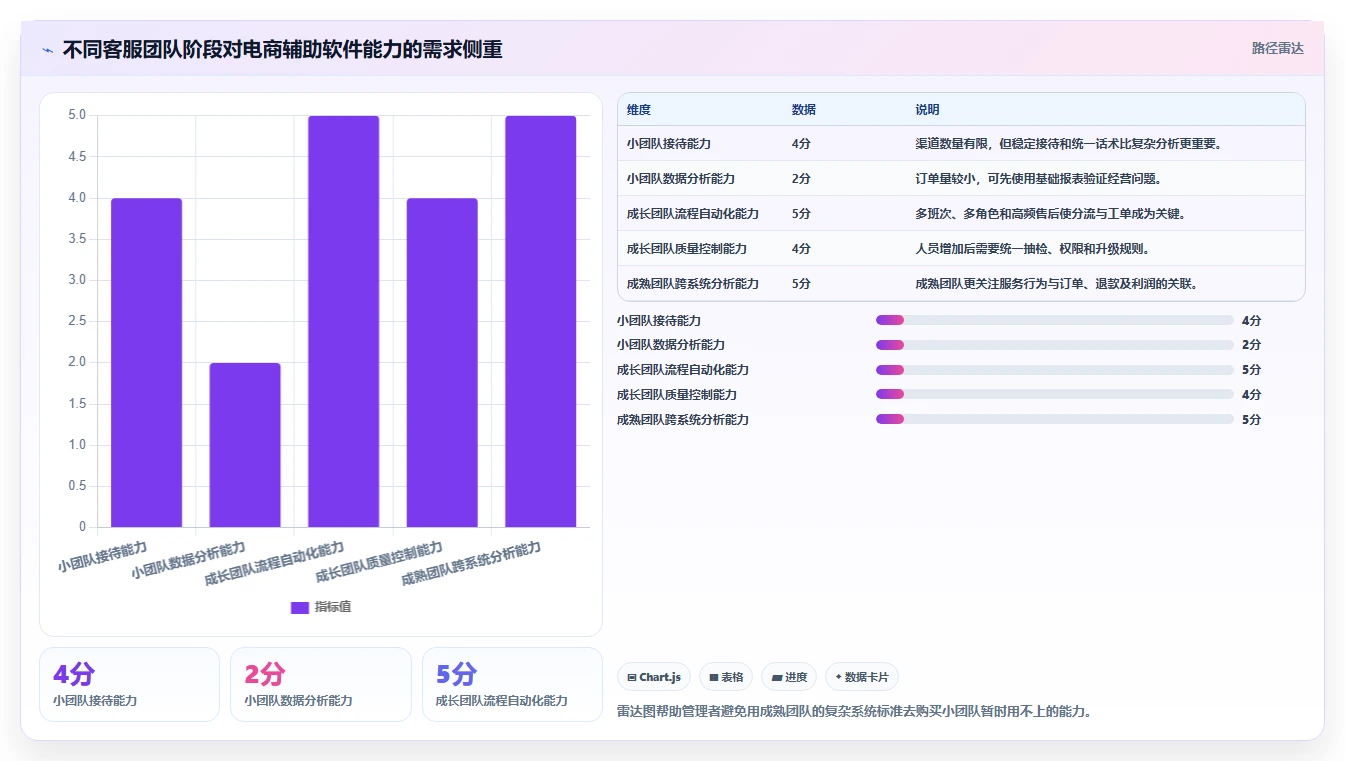Image resolution: width=1345 pixels, height=761 pixels.
Task: Click the description 人员增加后需要统一抽检、权限和升级规则。
Action: click(1032, 249)
